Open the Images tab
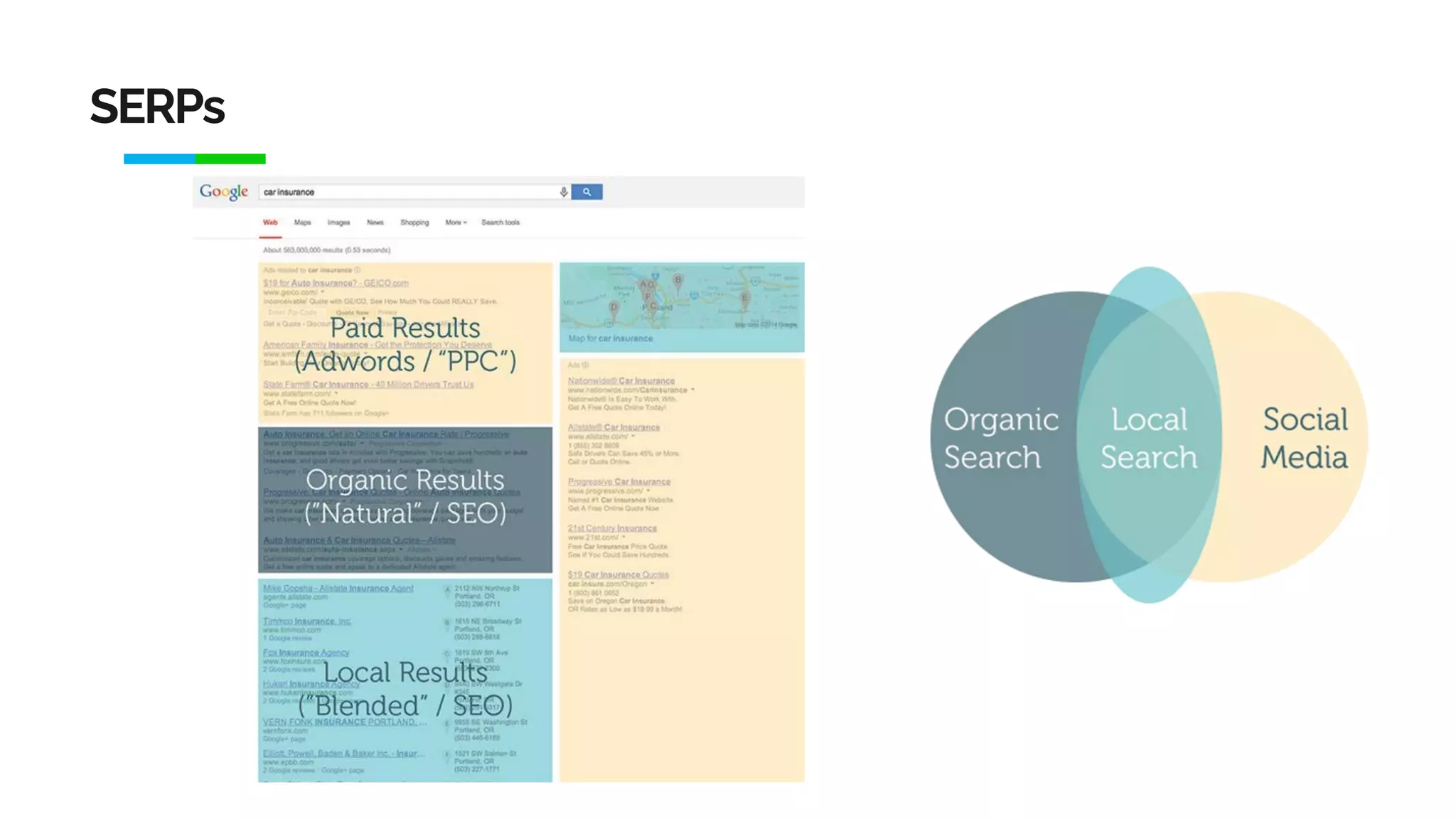Viewport: 1456px width, 819px height. pos(338,223)
